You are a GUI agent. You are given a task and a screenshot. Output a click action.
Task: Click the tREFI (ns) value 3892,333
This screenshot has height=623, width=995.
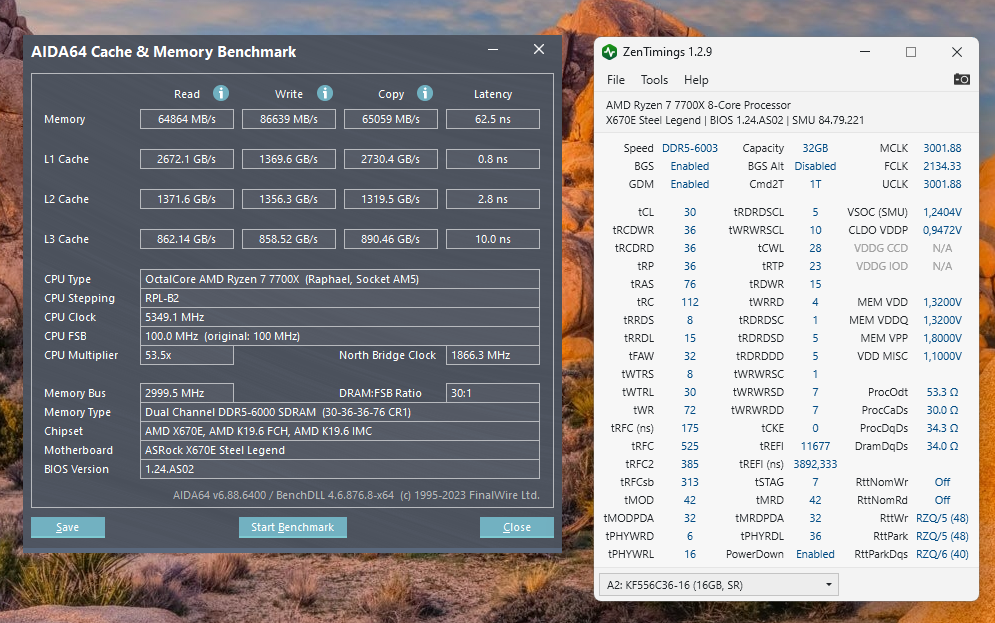[x=815, y=464]
